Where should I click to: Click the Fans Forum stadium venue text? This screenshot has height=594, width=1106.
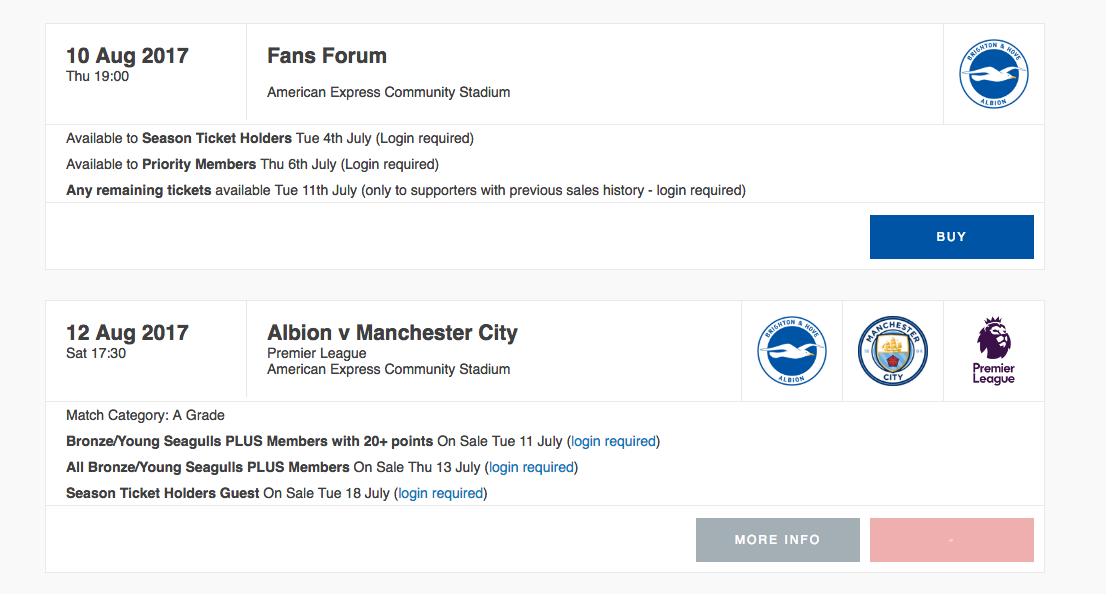tap(389, 92)
